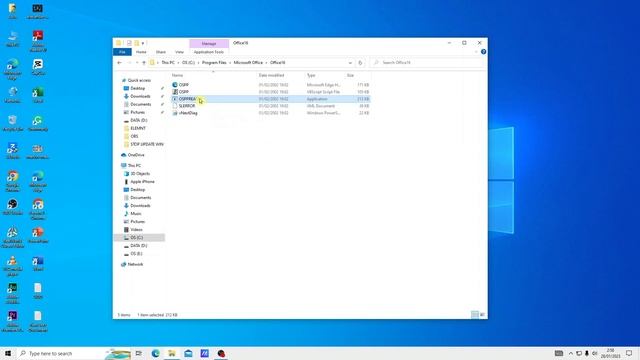This screenshot has width=640, height=360.
Task: Open the Google Chrome desktop shortcut
Action: coord(13,181)
